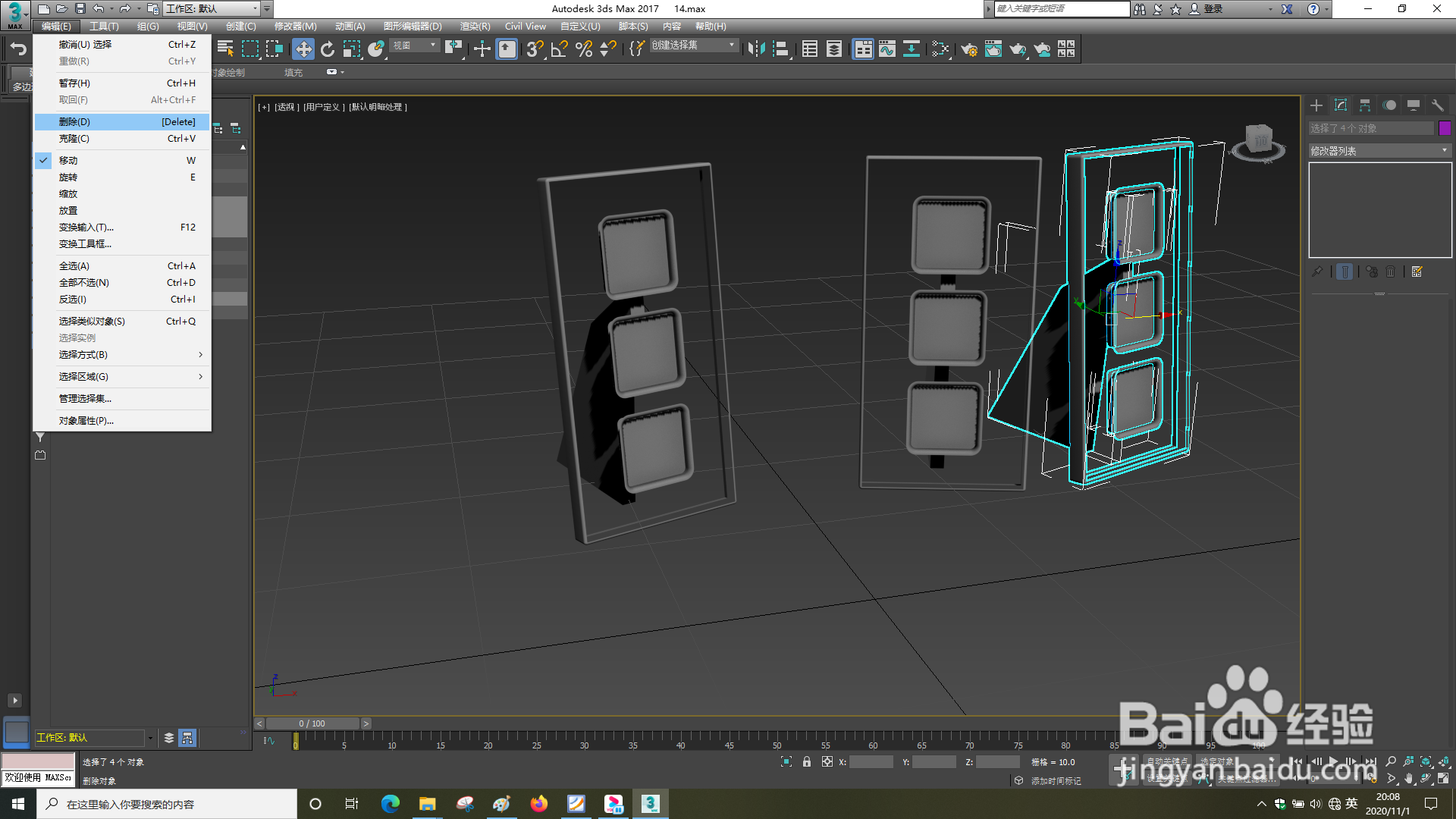Viewport: 1456px width, 819px height.
Task: Click the purple object color swatch
Action: (1445, 128)
